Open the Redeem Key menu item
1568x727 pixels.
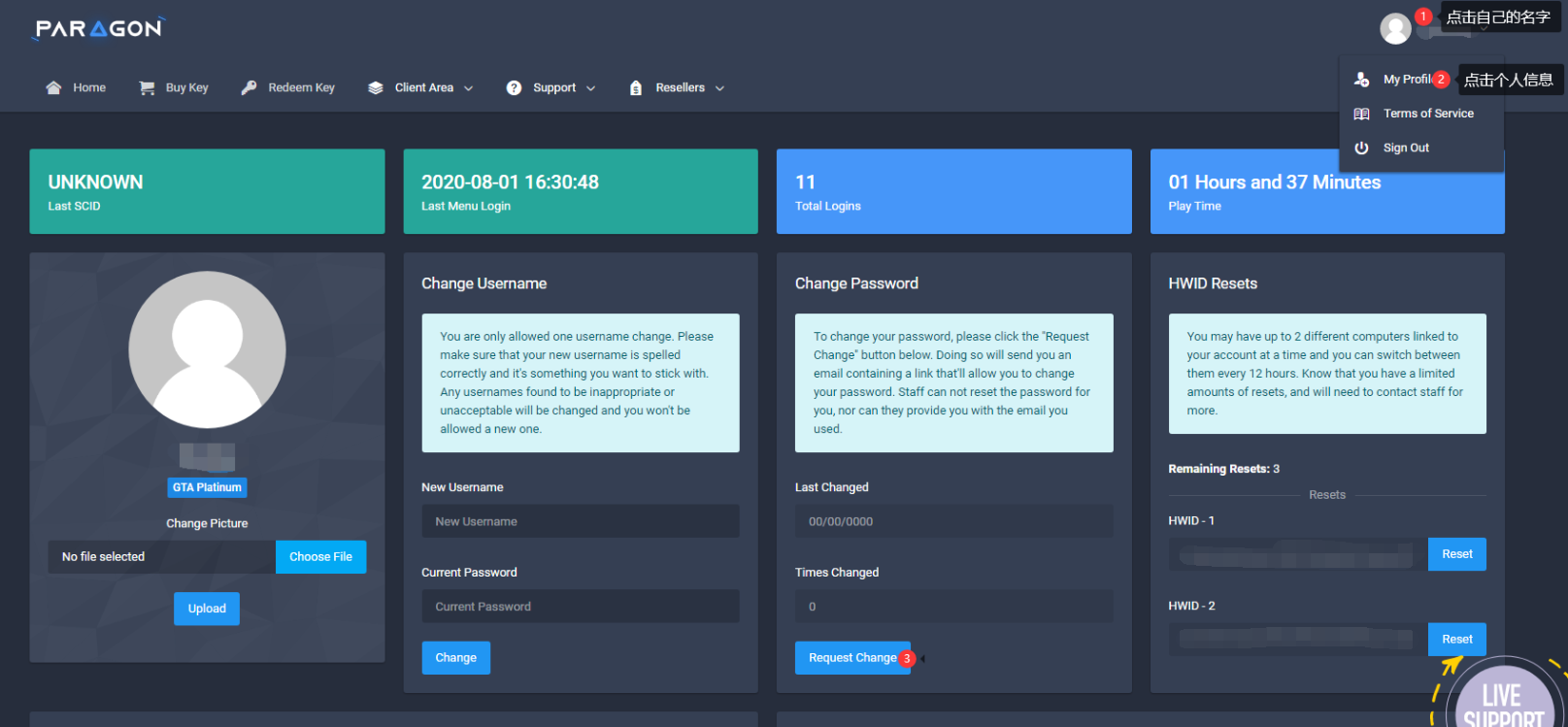coord(288,87)
